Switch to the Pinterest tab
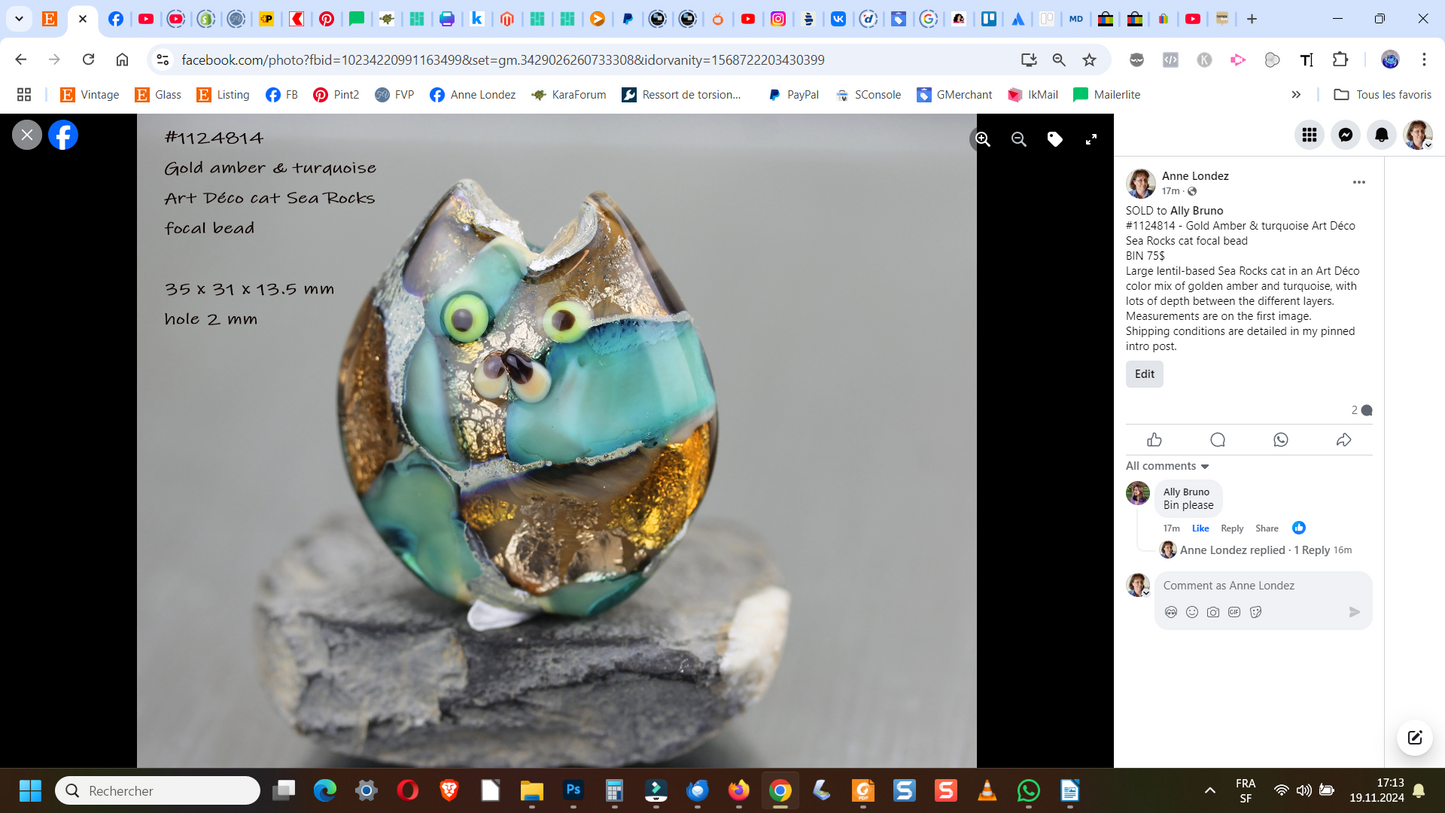1445x813 pixels. click(326, 19)
